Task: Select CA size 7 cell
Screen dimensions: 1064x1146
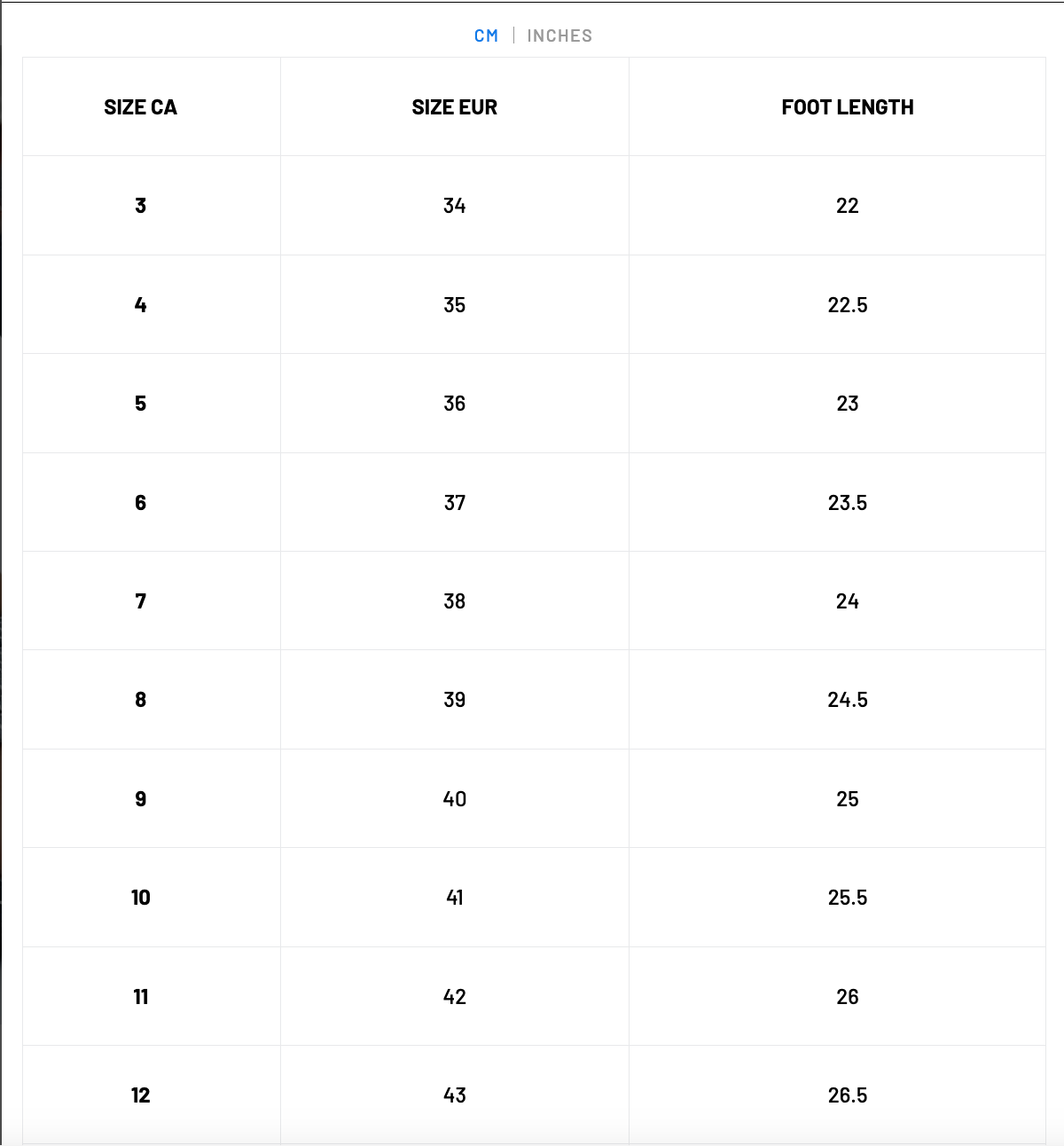Action: click(x=140, y=601)
